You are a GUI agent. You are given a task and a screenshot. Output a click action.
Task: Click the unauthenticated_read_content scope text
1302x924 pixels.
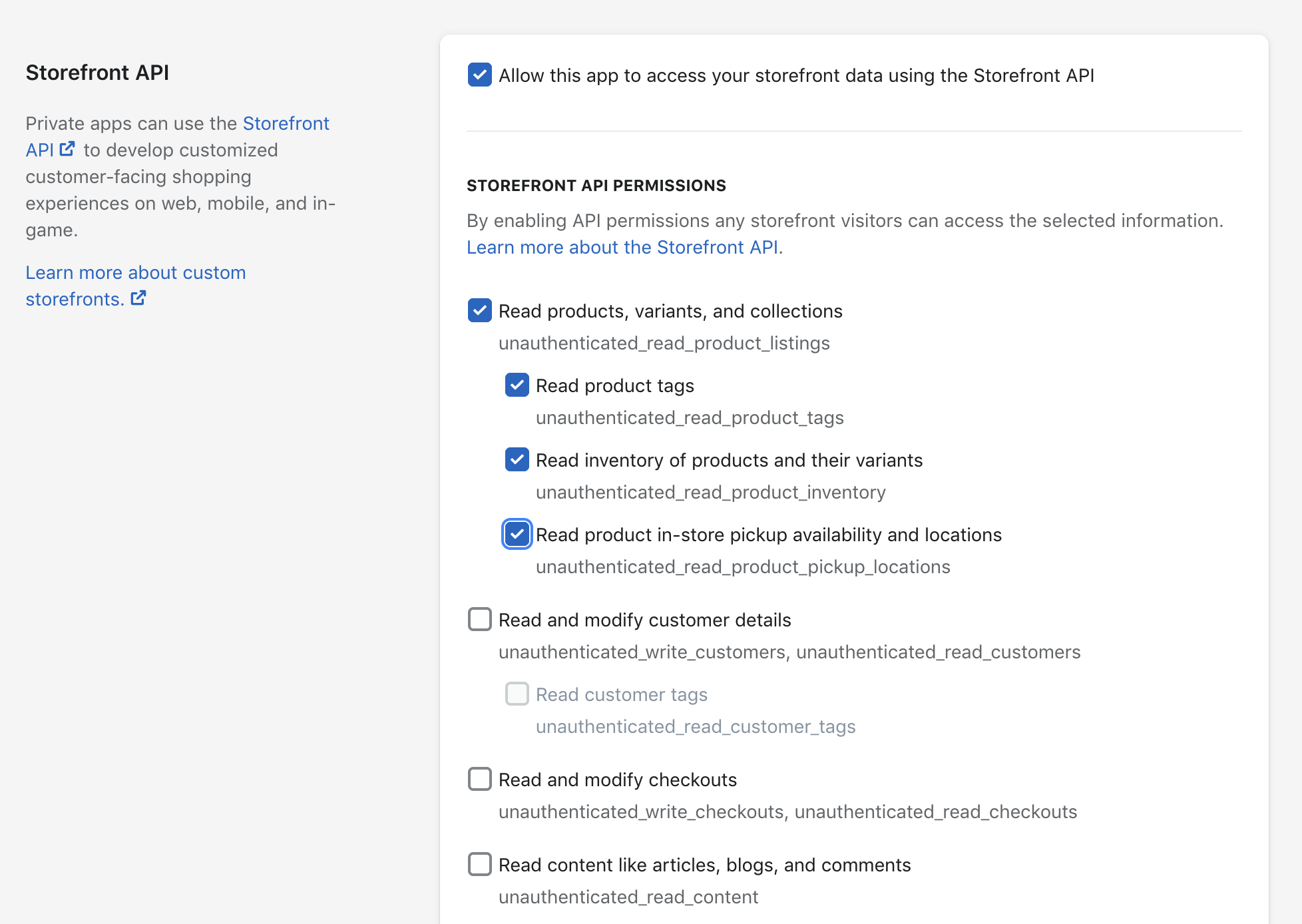coord(628,897)
